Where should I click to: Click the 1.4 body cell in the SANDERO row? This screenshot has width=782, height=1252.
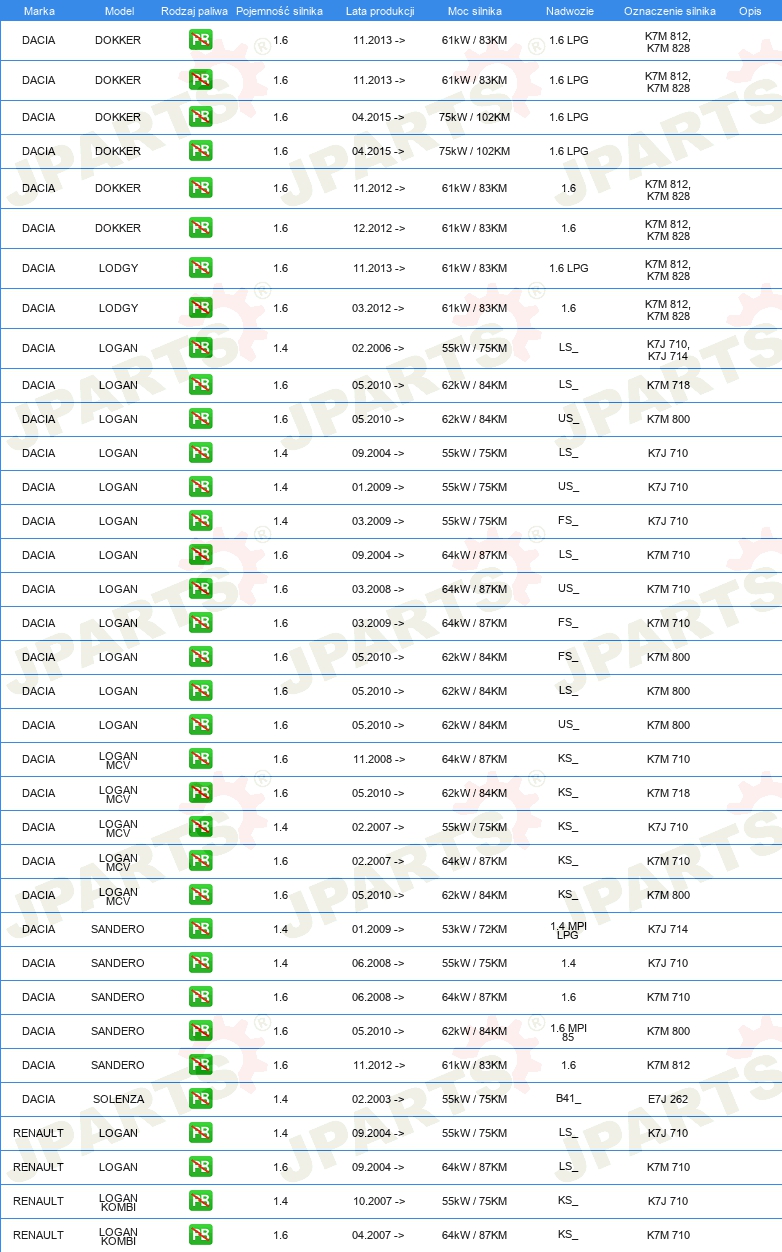tap(568, 963)
